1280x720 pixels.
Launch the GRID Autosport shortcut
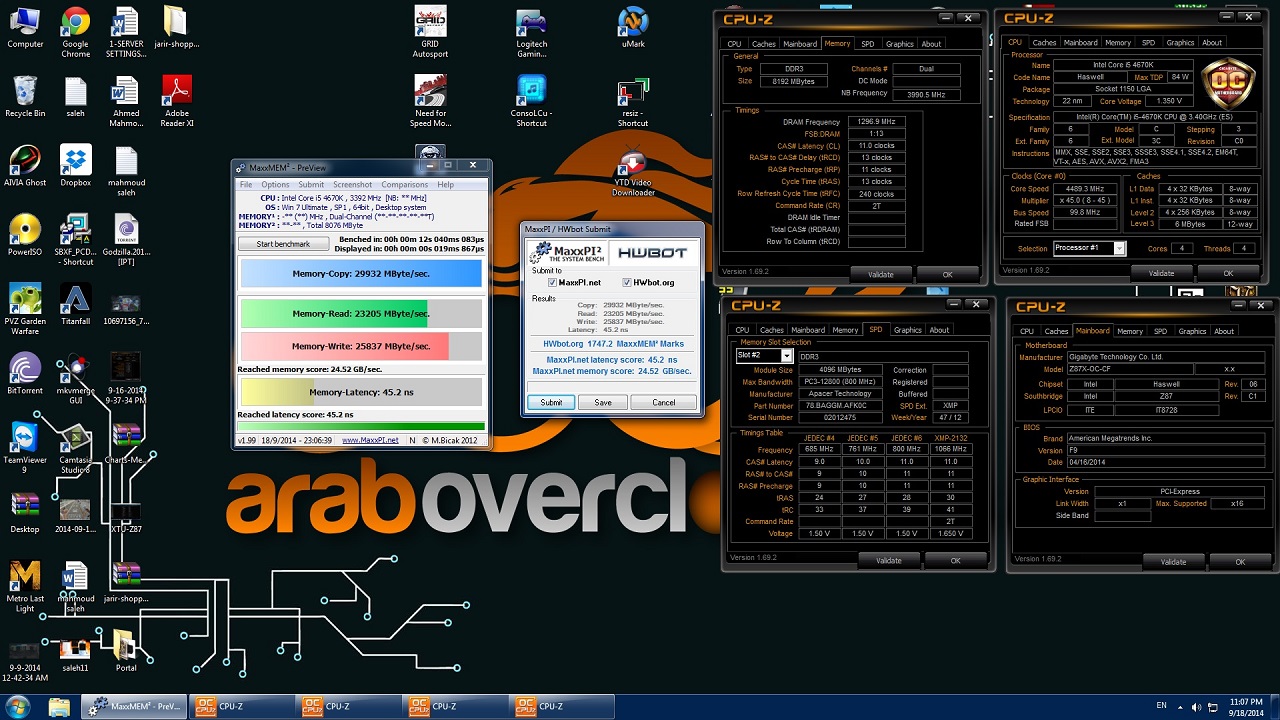pyautogui.click(x=430, y=24)
